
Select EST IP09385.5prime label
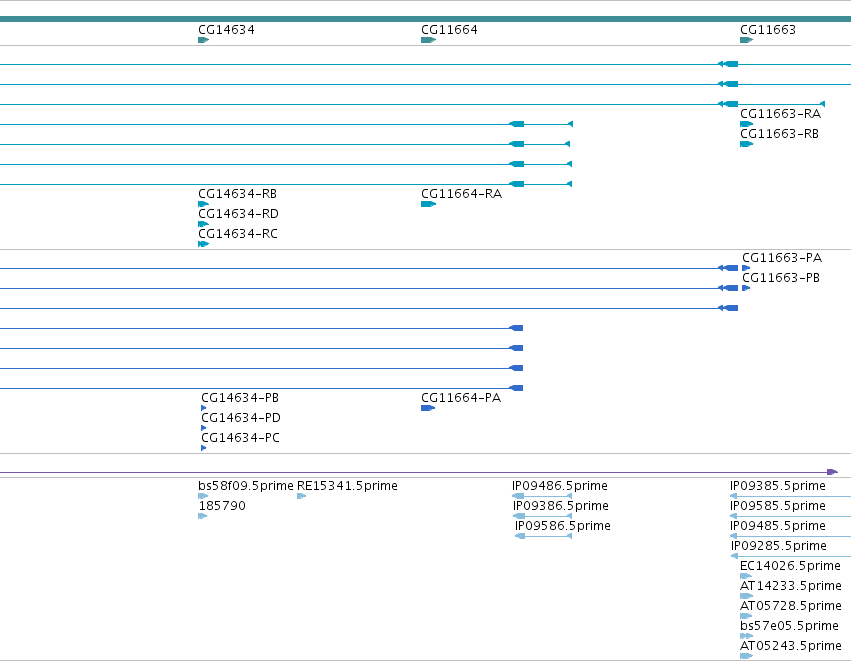click(x=778, y=486)
